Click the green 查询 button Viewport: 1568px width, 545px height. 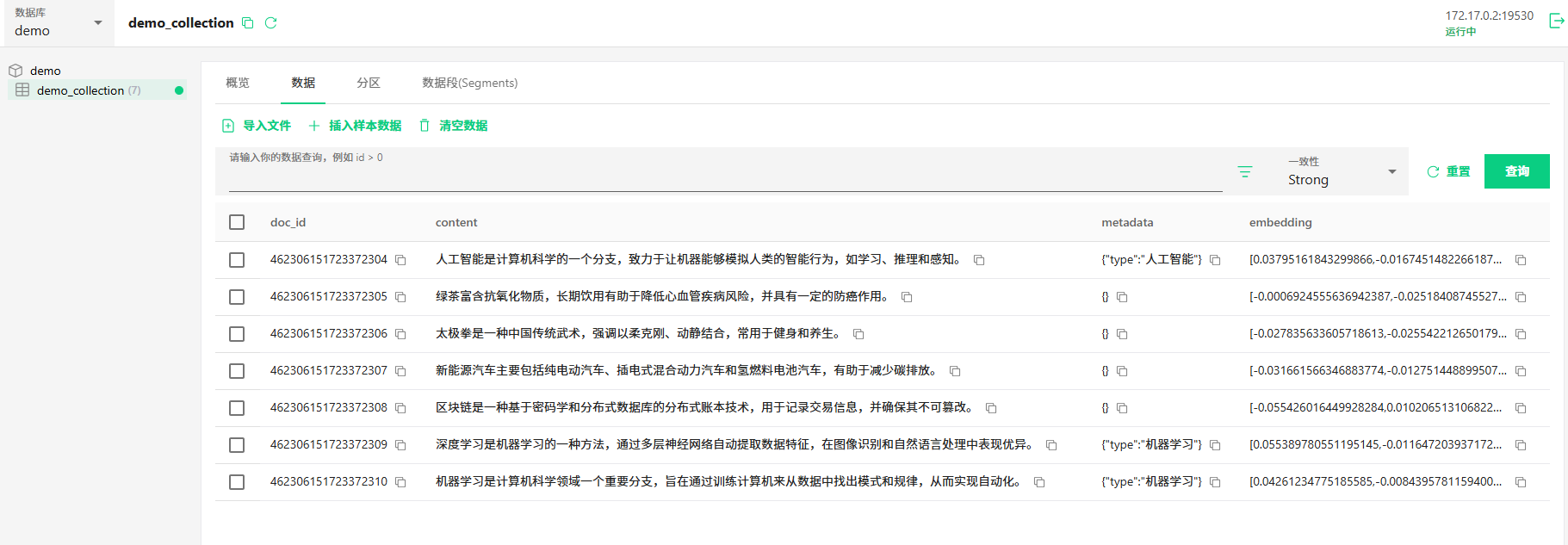point(1516,171)
